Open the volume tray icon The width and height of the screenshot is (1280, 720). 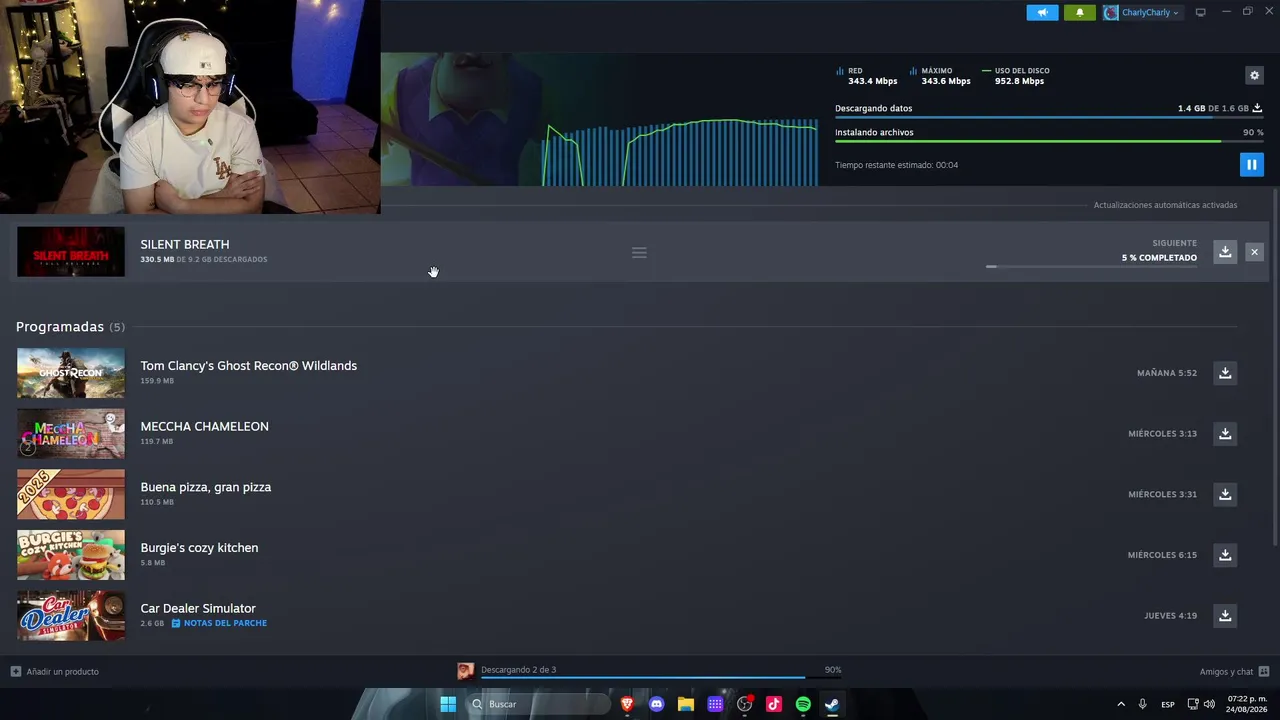tap(1209, 704)
